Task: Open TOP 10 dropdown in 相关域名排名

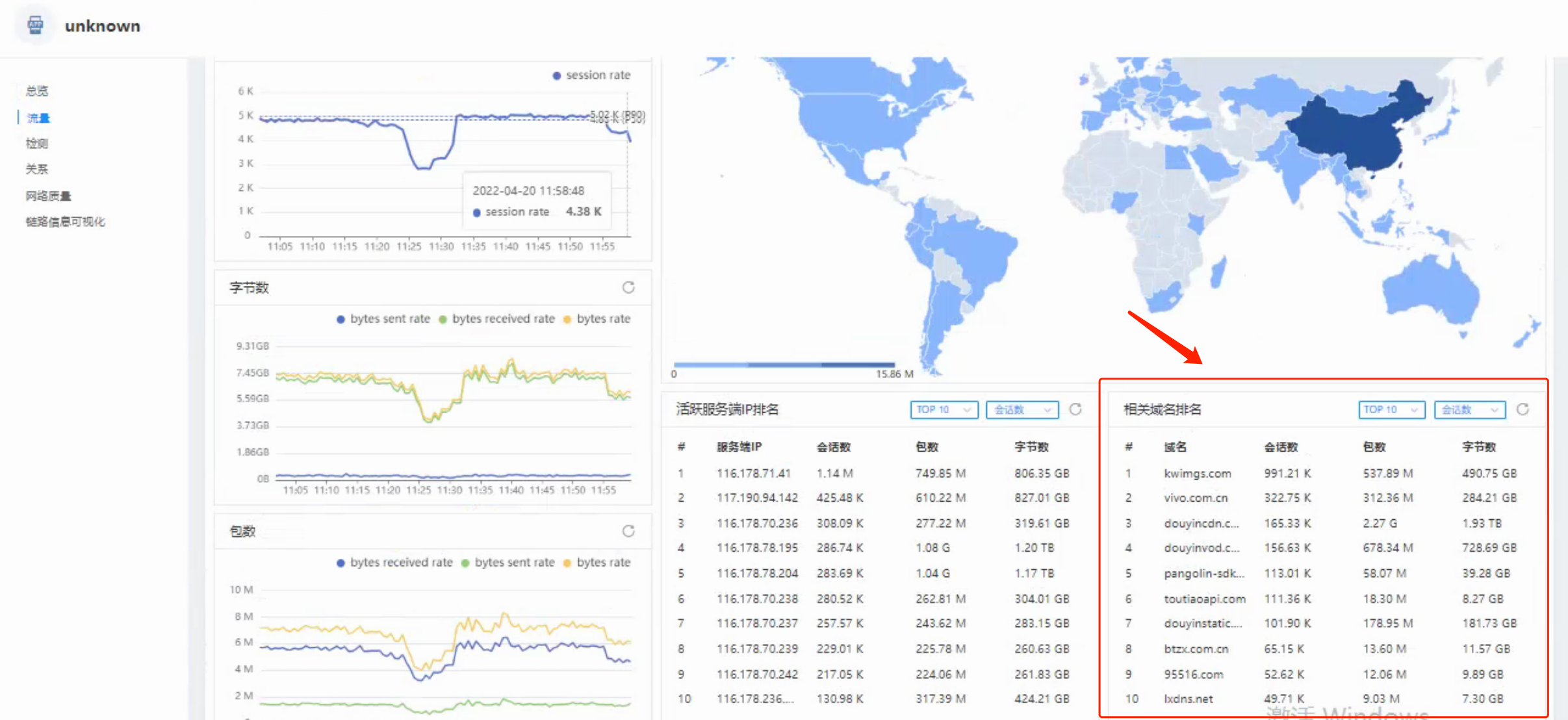Action: pos(1391,410)
